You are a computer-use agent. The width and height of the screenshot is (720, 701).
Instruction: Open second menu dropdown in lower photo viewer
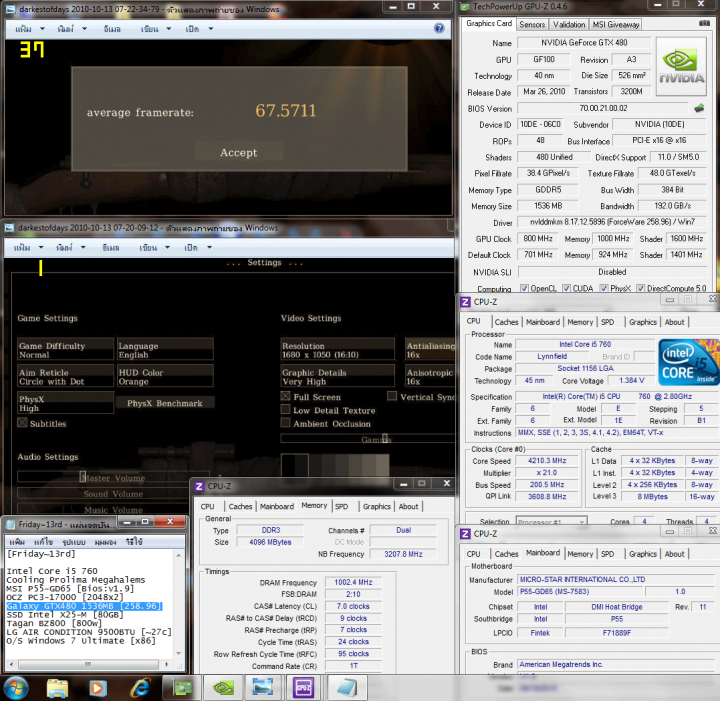point(83,247)
